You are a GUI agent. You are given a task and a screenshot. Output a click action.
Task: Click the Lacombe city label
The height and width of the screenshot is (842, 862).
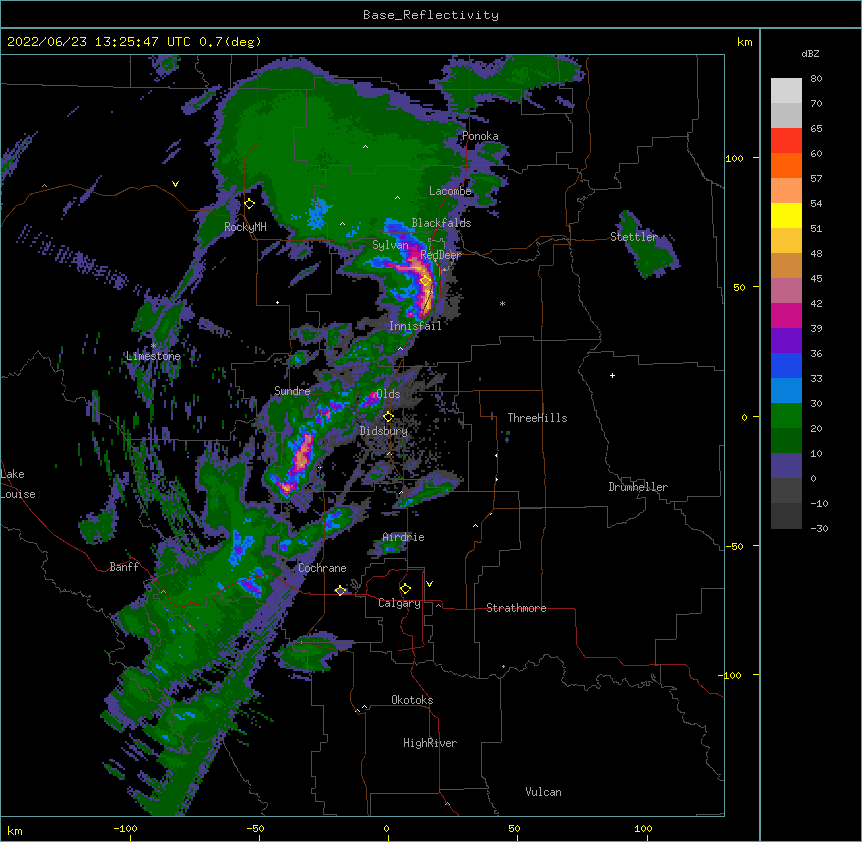point(450,191)
